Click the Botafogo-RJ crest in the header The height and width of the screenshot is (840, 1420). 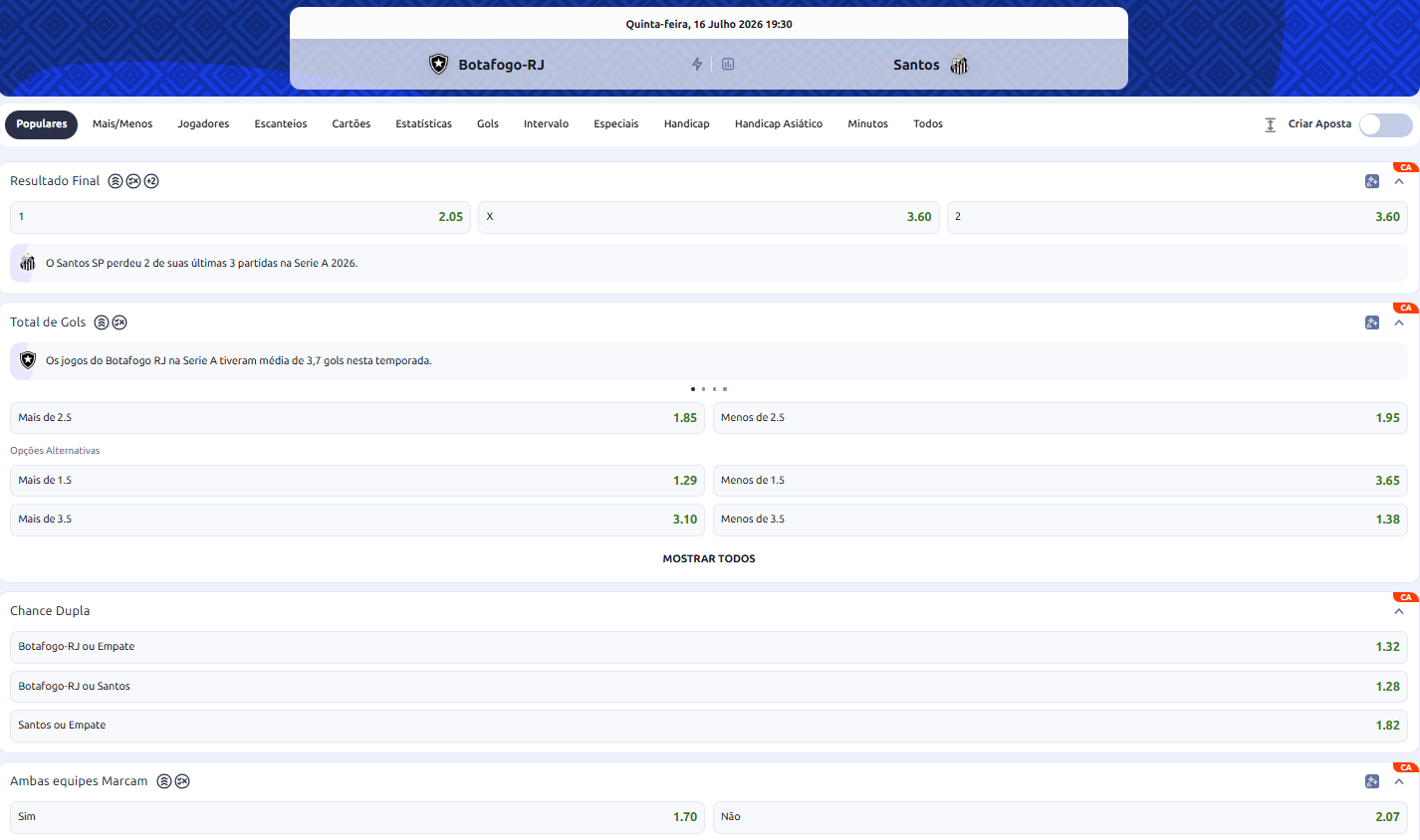[438, 65]
